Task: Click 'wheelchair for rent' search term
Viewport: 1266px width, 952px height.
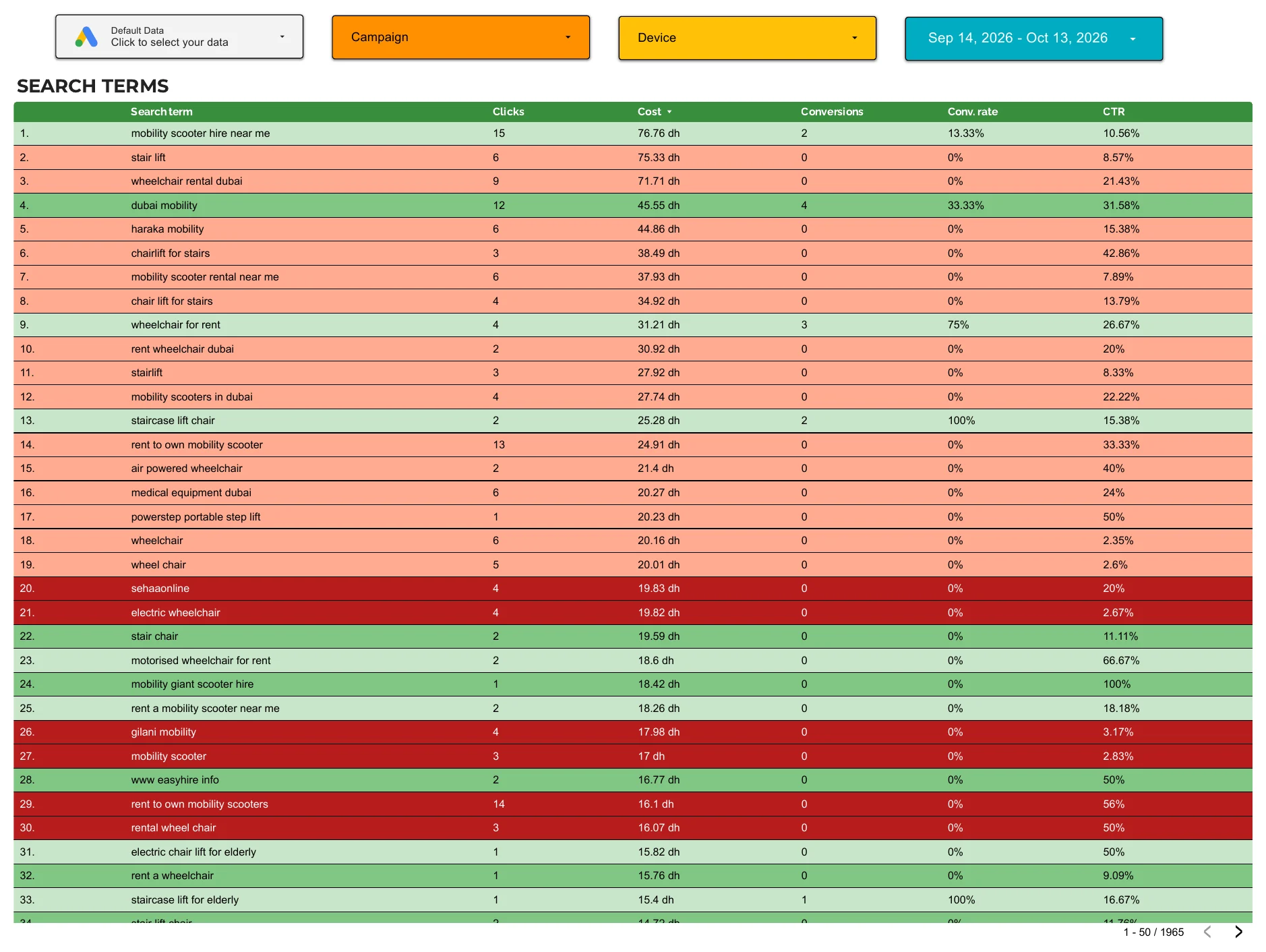Action: point(176,325)
